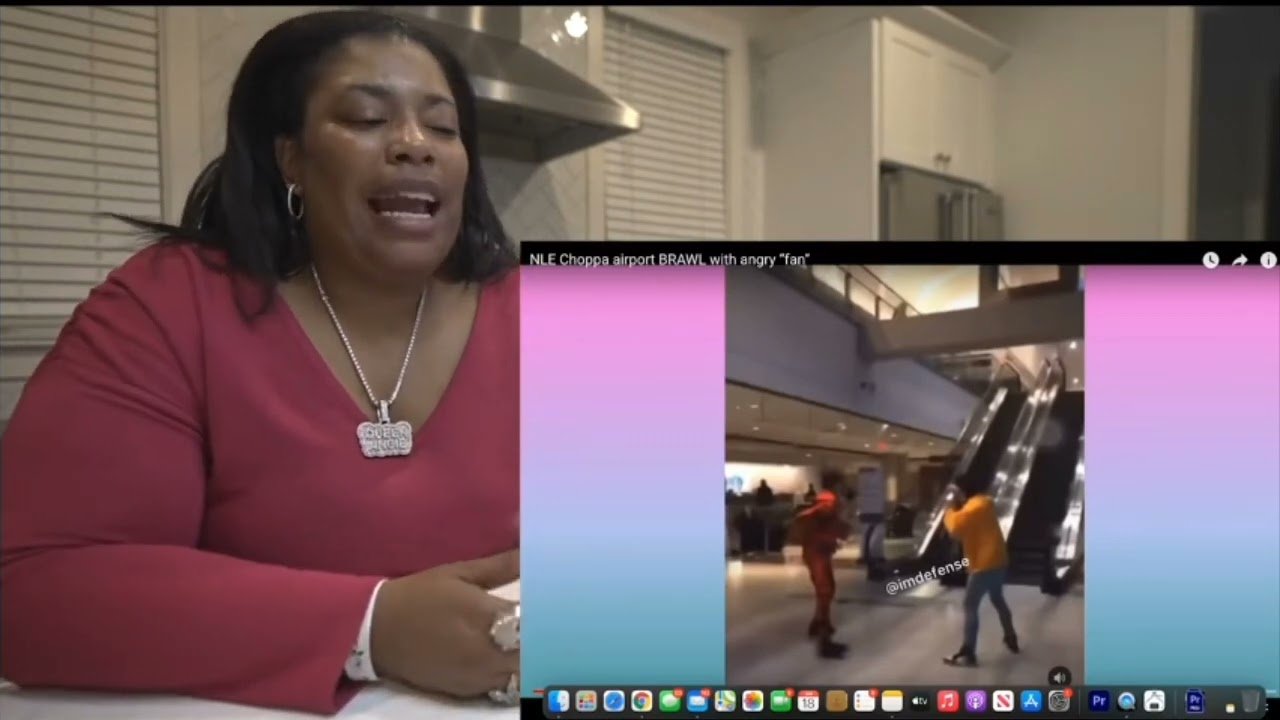This screenshot has width=1280, height=720.
Task: Open the Music app in dock
Action: pyautogui.click(x=948, y=701)
